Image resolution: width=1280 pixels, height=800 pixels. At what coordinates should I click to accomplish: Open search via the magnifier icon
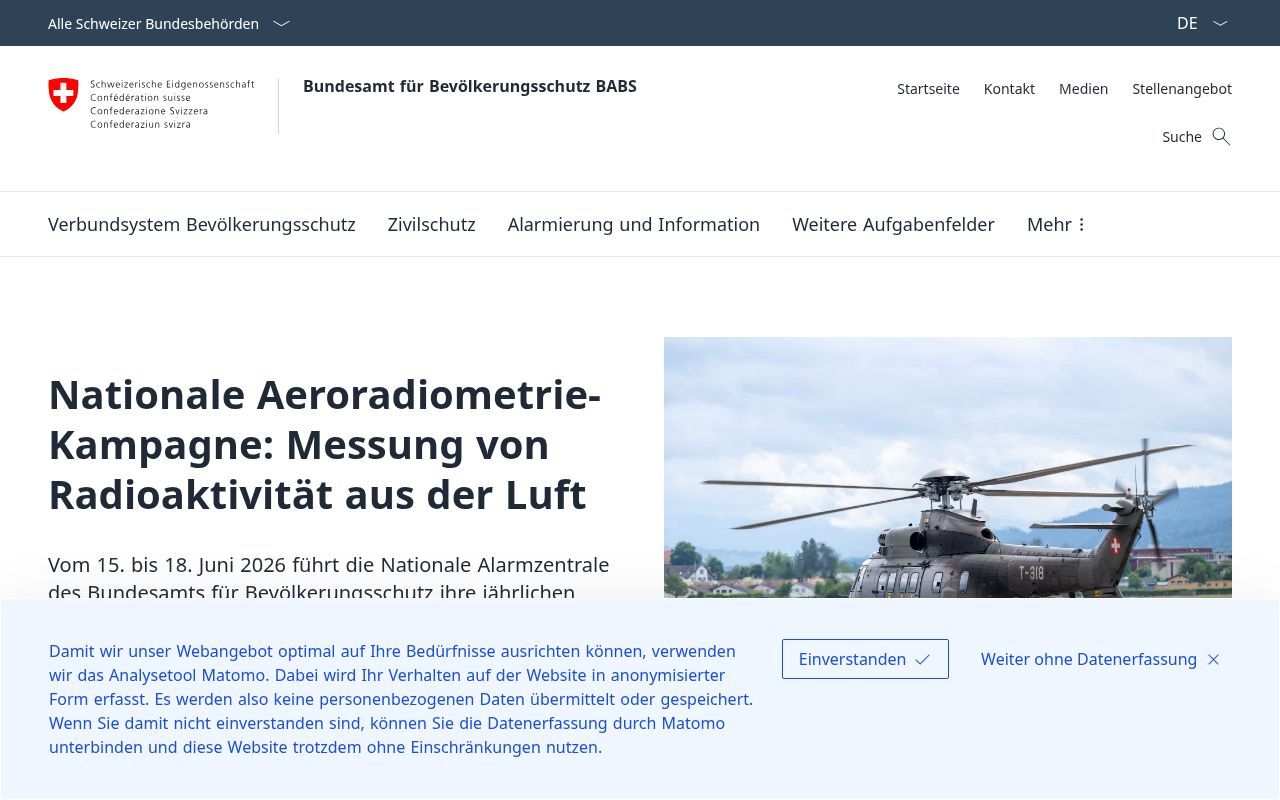[x=1221, y=136]
